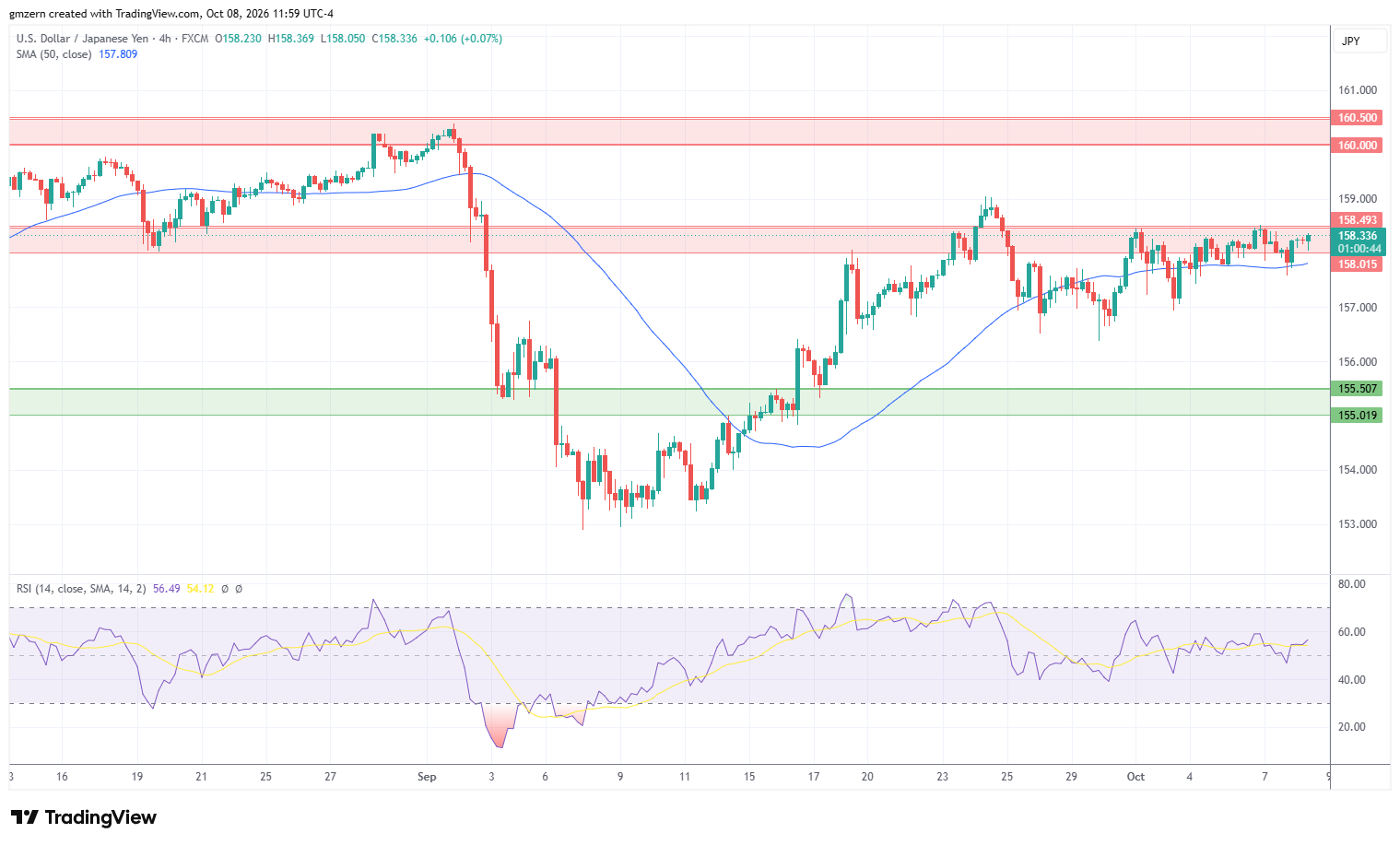The height and width of the screenshot is (845, 1400).
Task: Click the Sep label on the time axis
Action: (x=427, y=777)
